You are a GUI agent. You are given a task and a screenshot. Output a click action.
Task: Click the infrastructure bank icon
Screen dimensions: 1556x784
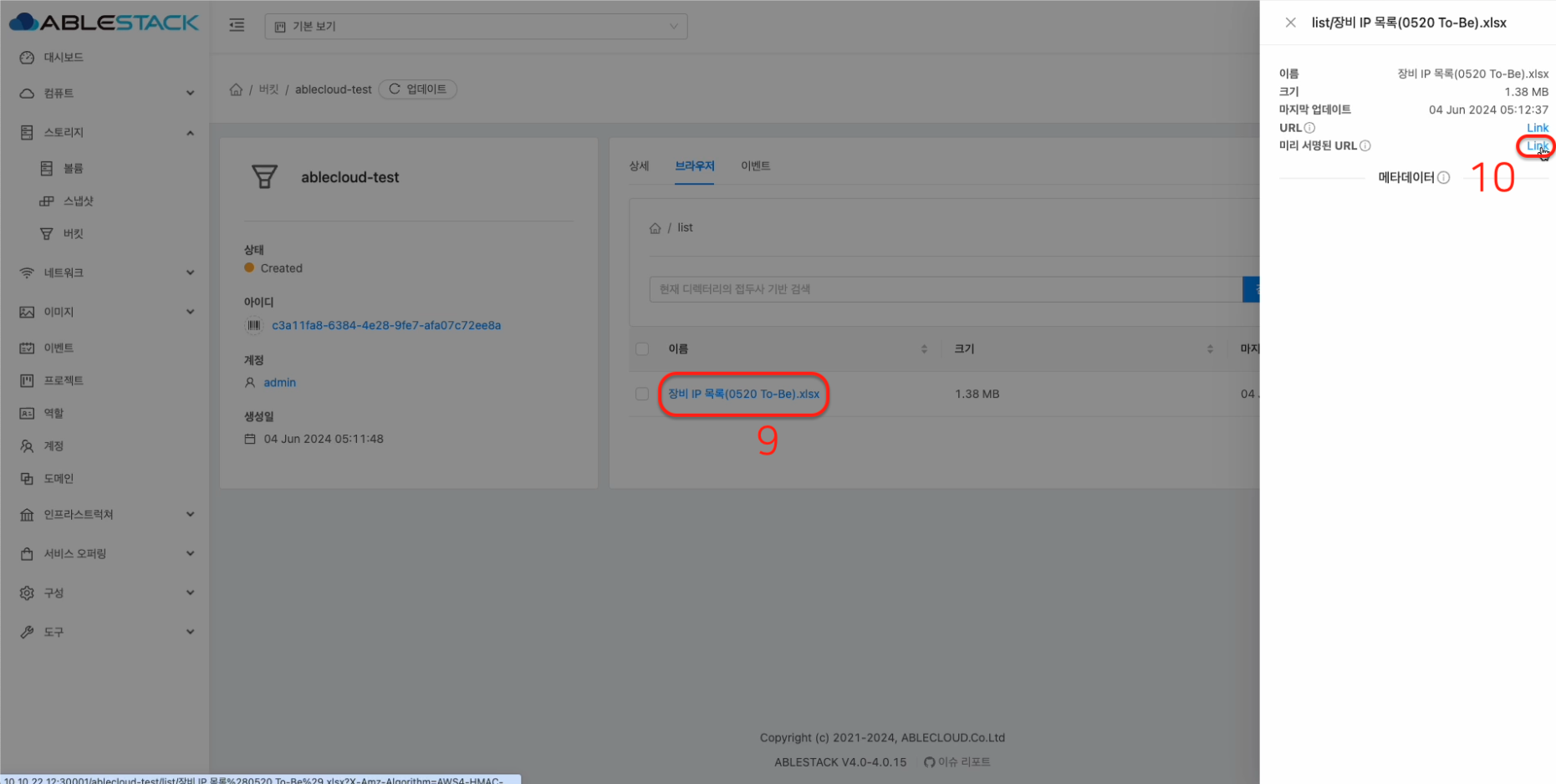point(27,515)
